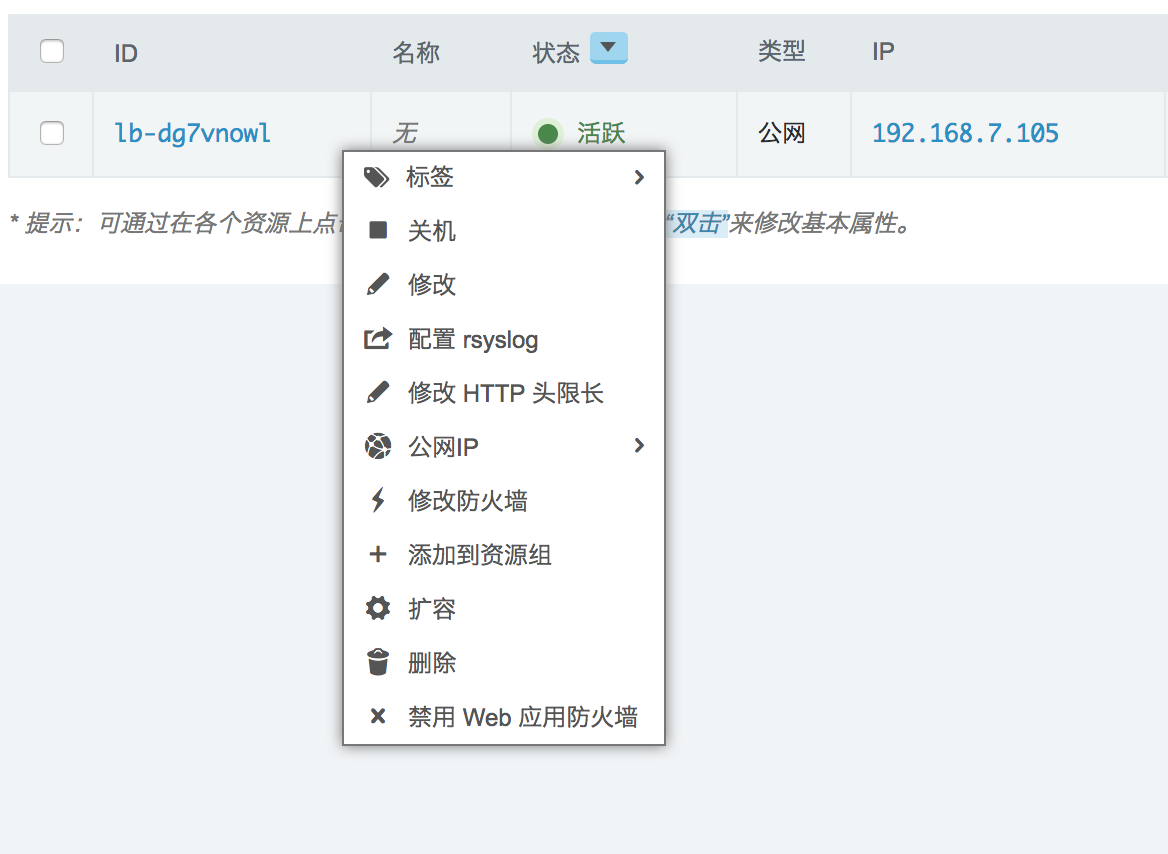The height and width of the screenshot is (854, 1168).
Task: Expand the 公网IP submenu arrow
Action: click(639, 446)
